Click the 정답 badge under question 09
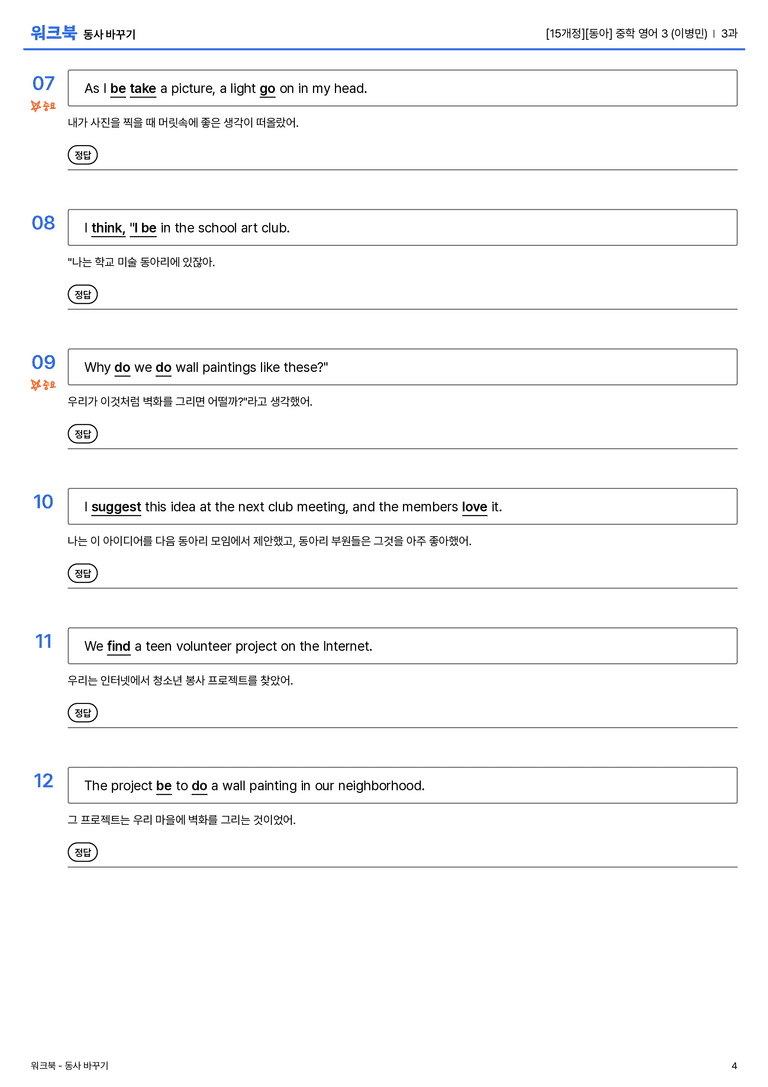Screen dimensions: 768x1087 pyautogui.click(x=82, y=433)
